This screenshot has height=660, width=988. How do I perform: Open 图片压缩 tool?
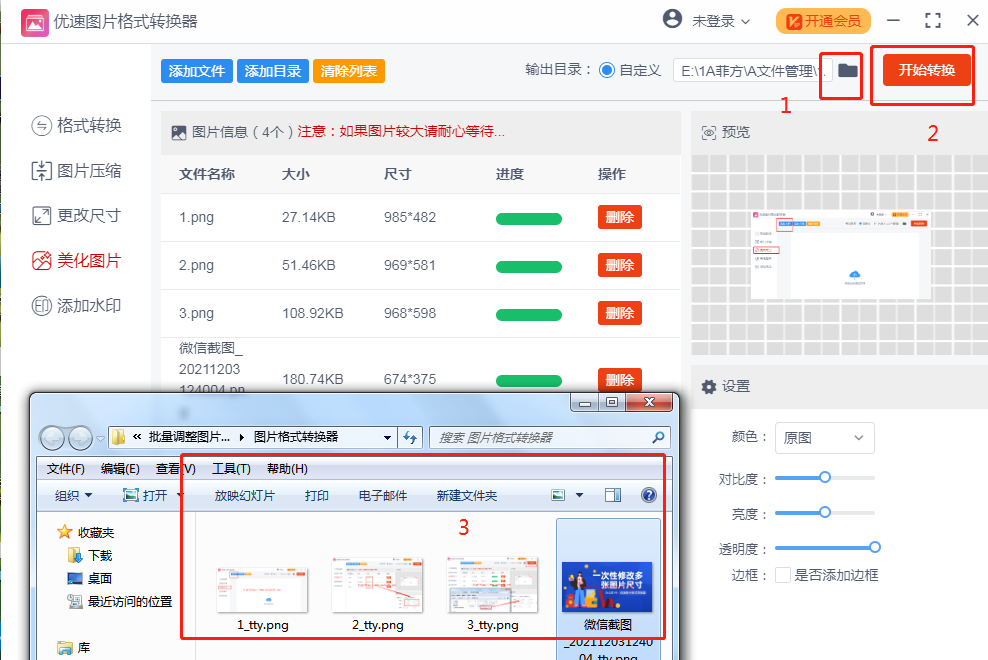[x=76, y=171]
